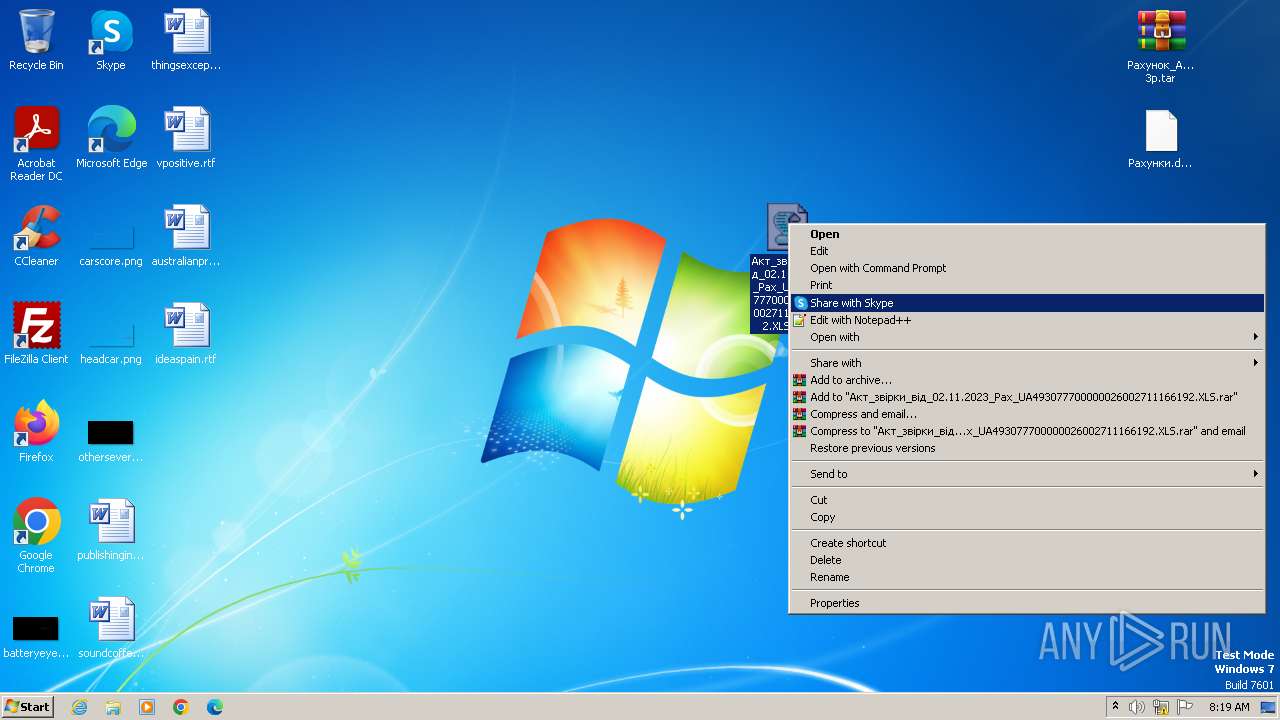Choose Print from the context menu
1280x720 pixels.
[1026, 285]
